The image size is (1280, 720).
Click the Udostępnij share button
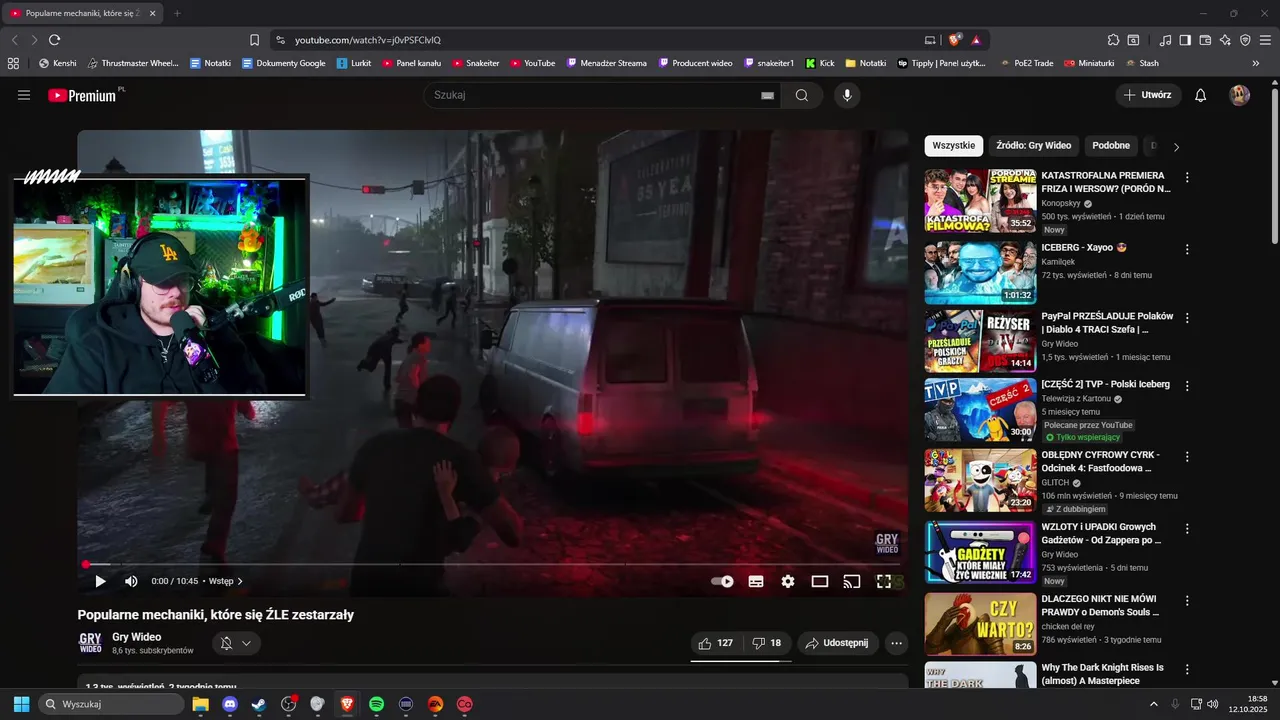[x=837, y=643]
